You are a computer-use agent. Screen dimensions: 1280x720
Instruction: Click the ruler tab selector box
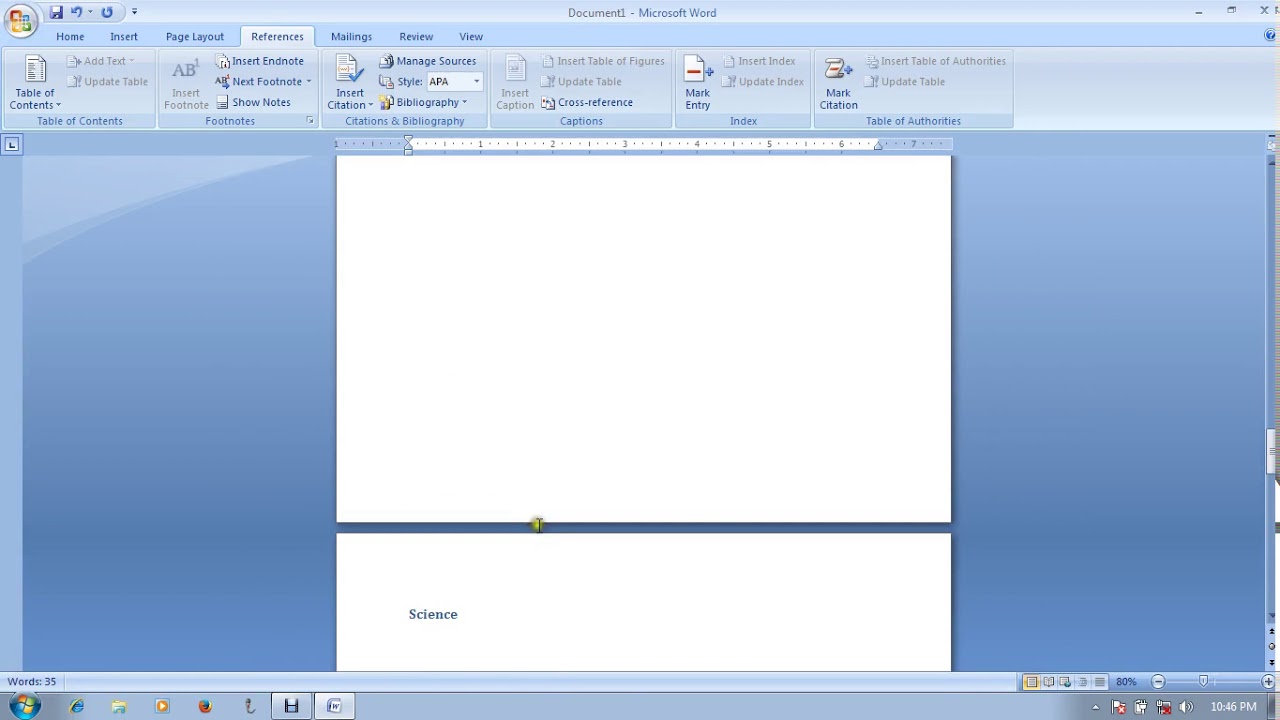pyautogui.click(x=12, y=145)
